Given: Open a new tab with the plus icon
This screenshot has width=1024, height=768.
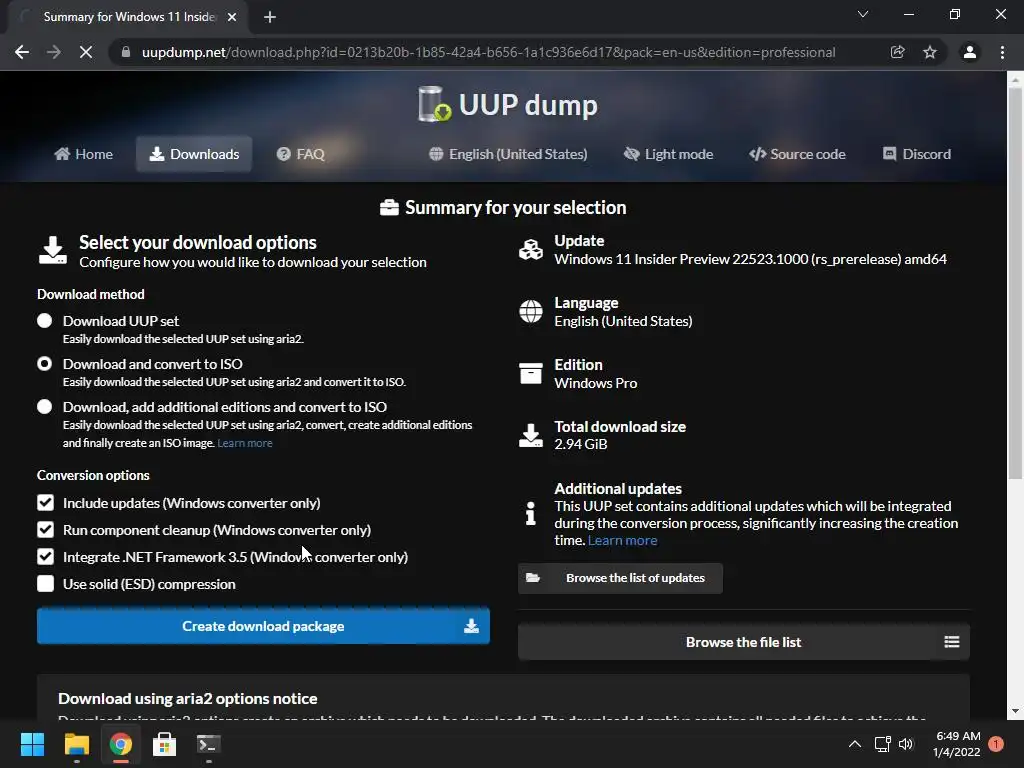Looking at the screenshot, I should (270, 17).
